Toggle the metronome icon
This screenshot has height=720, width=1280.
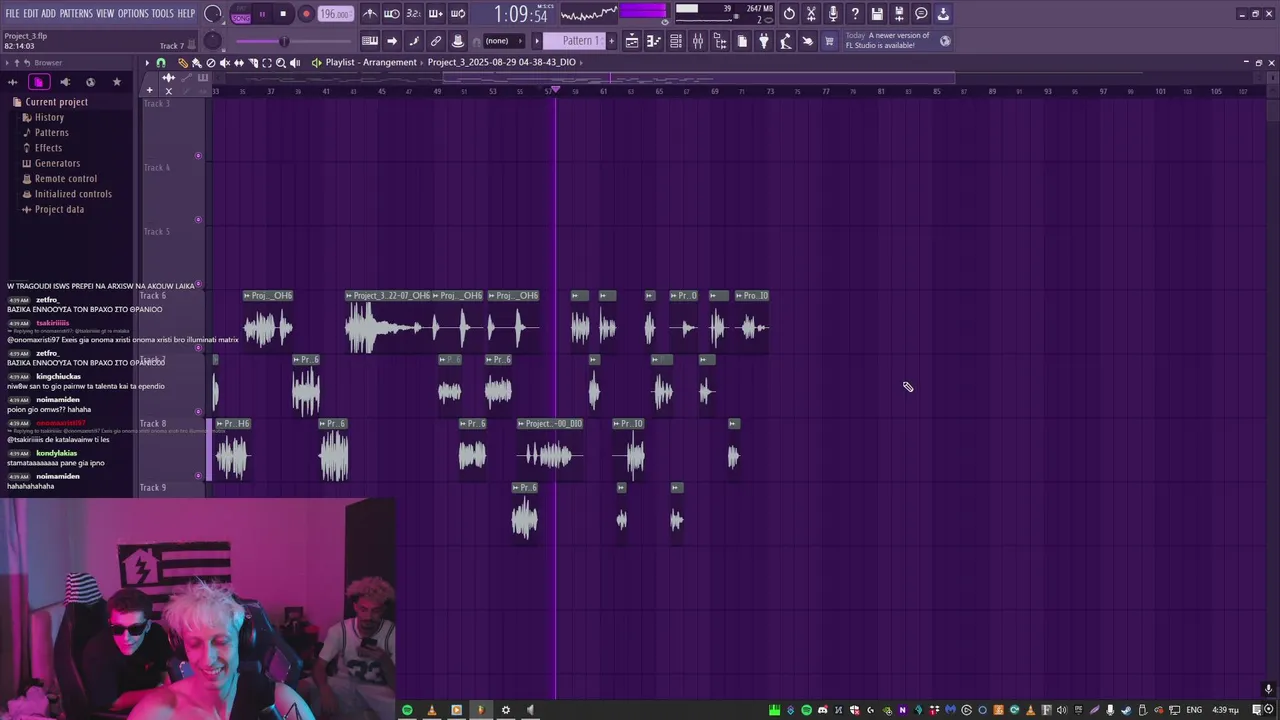coord(370,14)
